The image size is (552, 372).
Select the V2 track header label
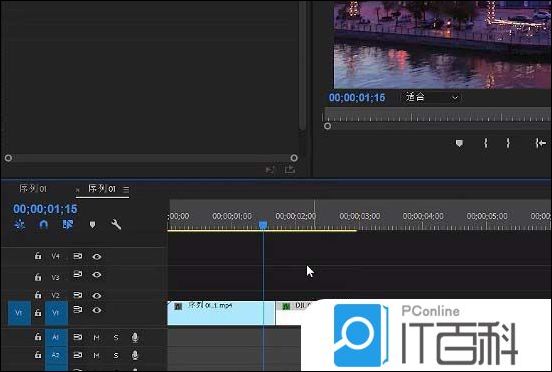pos(56,295)
